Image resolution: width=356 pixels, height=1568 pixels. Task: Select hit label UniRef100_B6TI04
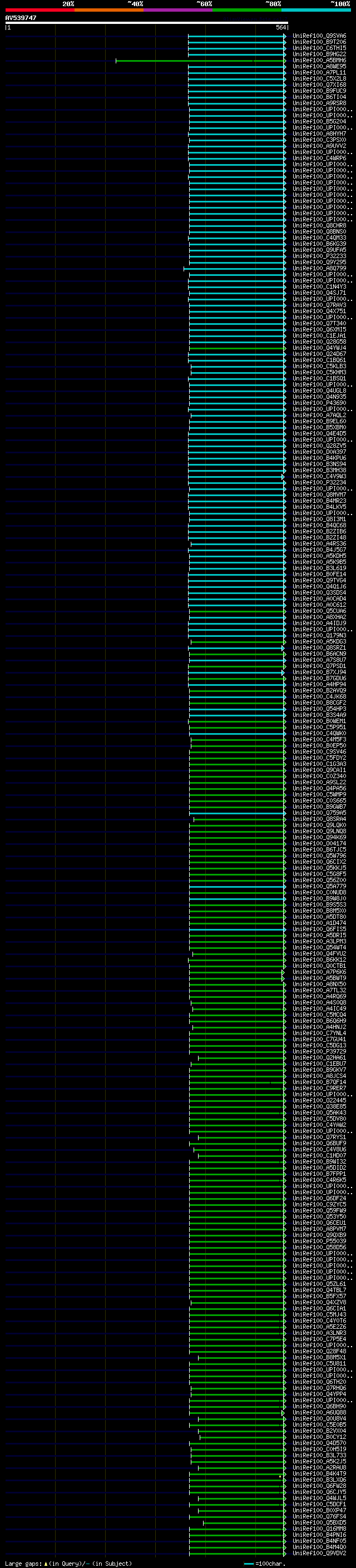(319, 97)
